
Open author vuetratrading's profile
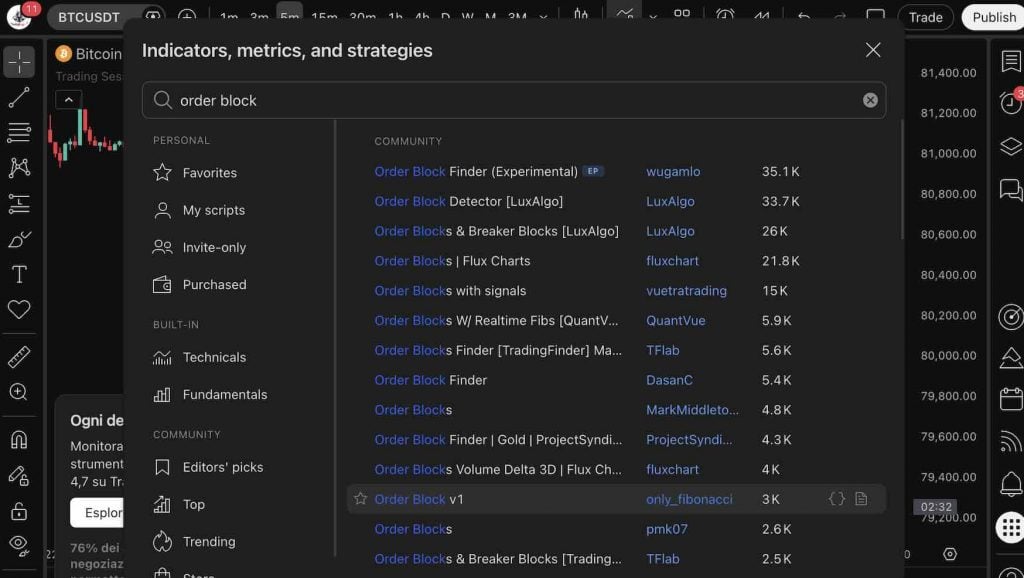(x=686, y=291)
